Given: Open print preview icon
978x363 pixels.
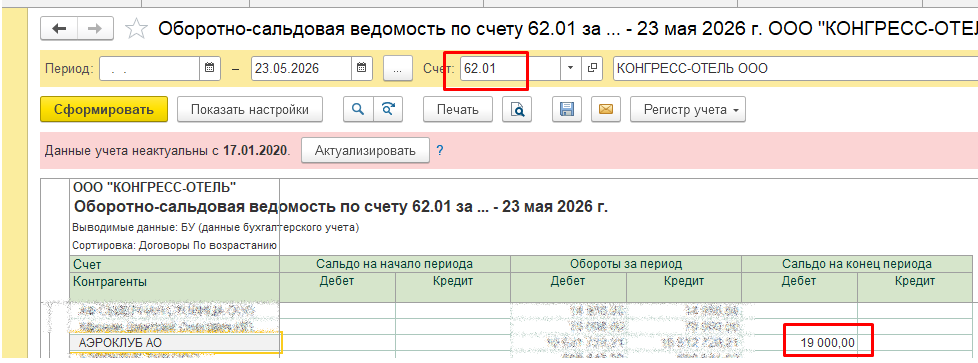Looking at the screenshot, I should [518, 110].
